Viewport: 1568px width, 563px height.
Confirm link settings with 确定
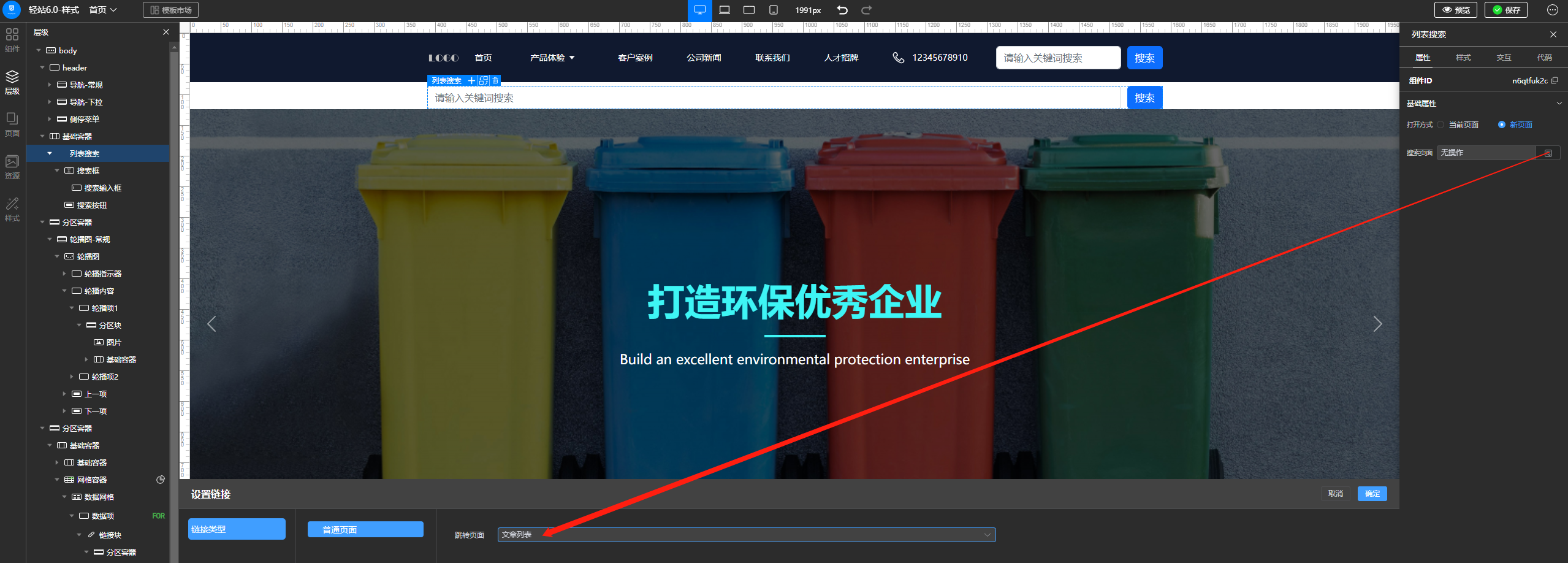(1372, 494)
